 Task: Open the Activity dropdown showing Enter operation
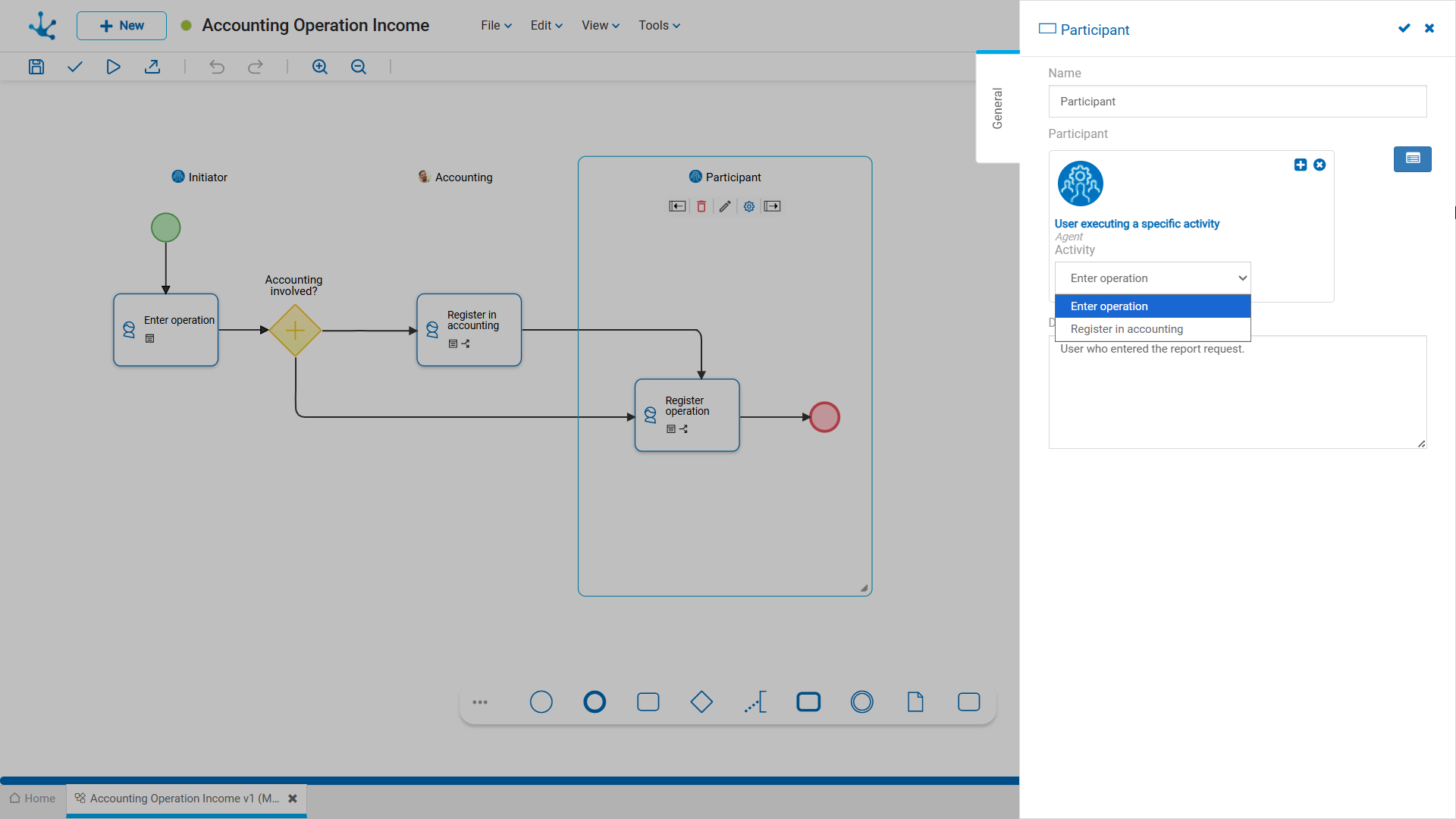click(1153, 278)
